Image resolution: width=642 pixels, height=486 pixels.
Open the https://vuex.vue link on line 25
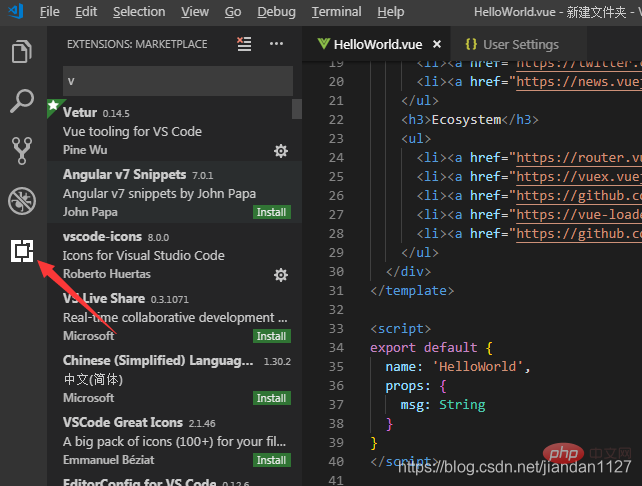(x=579, y=176)
